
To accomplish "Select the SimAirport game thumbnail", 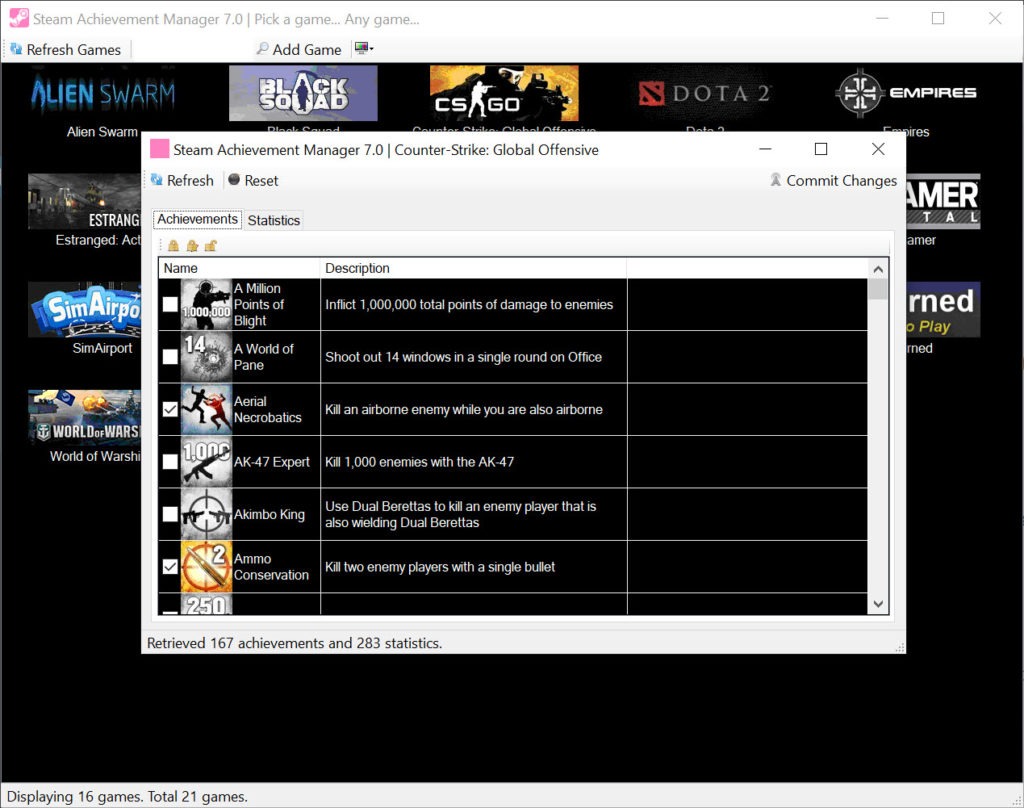I will [x=84, y=310].
